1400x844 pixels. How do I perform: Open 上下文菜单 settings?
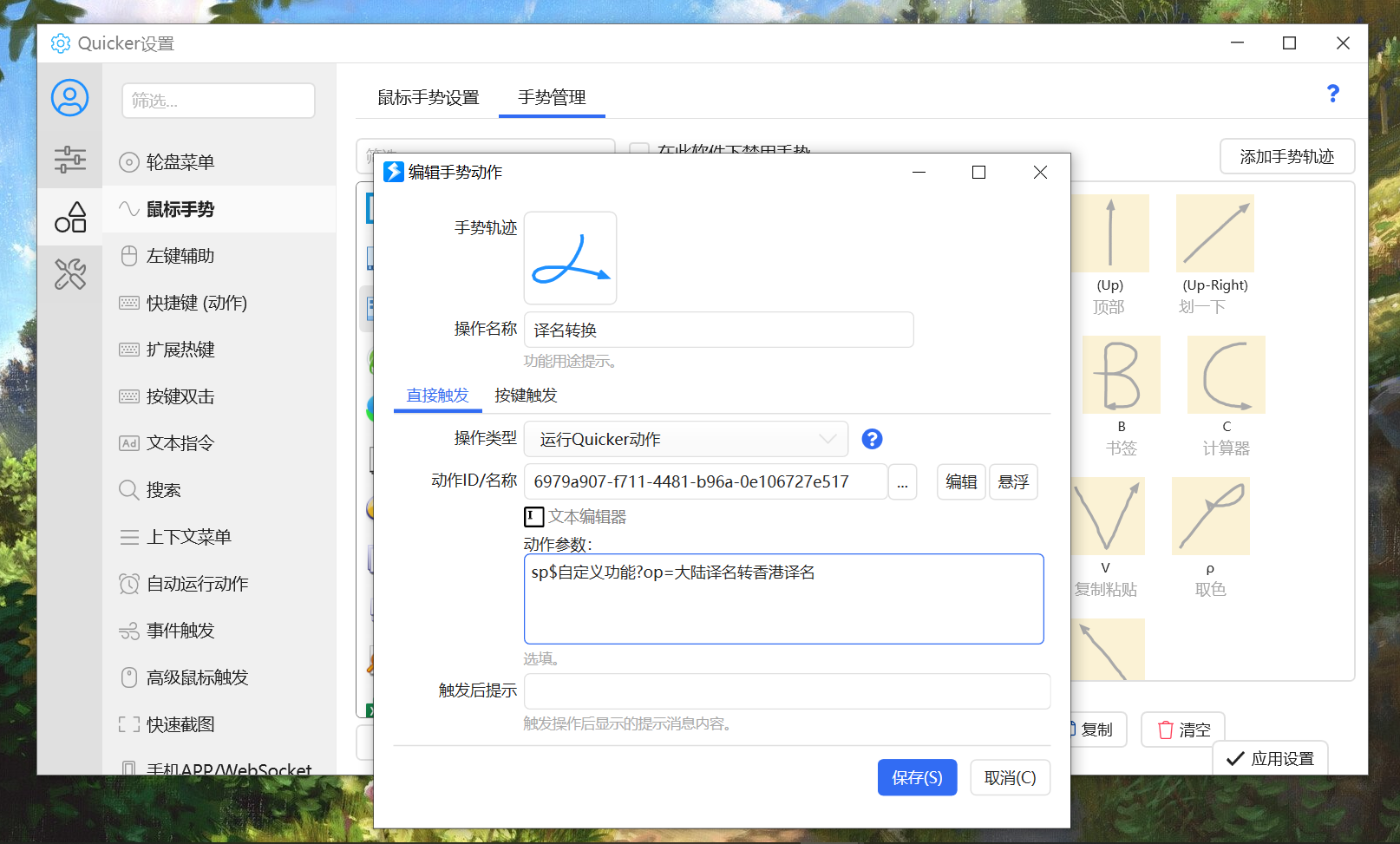click(x=219, y=537)
